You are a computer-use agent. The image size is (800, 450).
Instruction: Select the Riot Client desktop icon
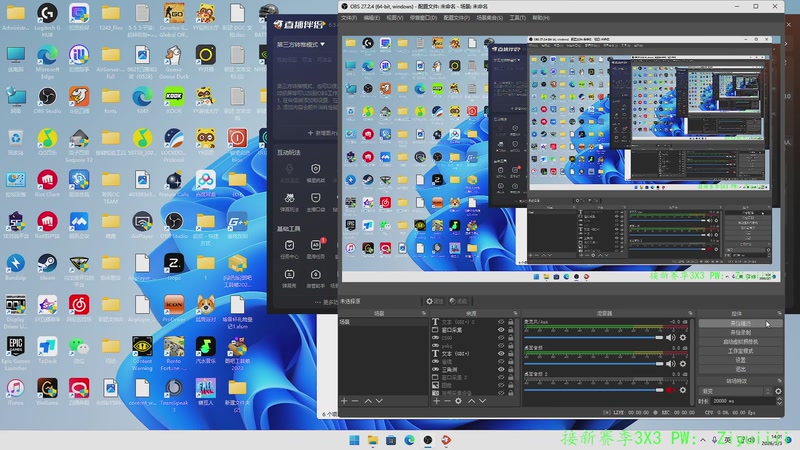(47, 184)
